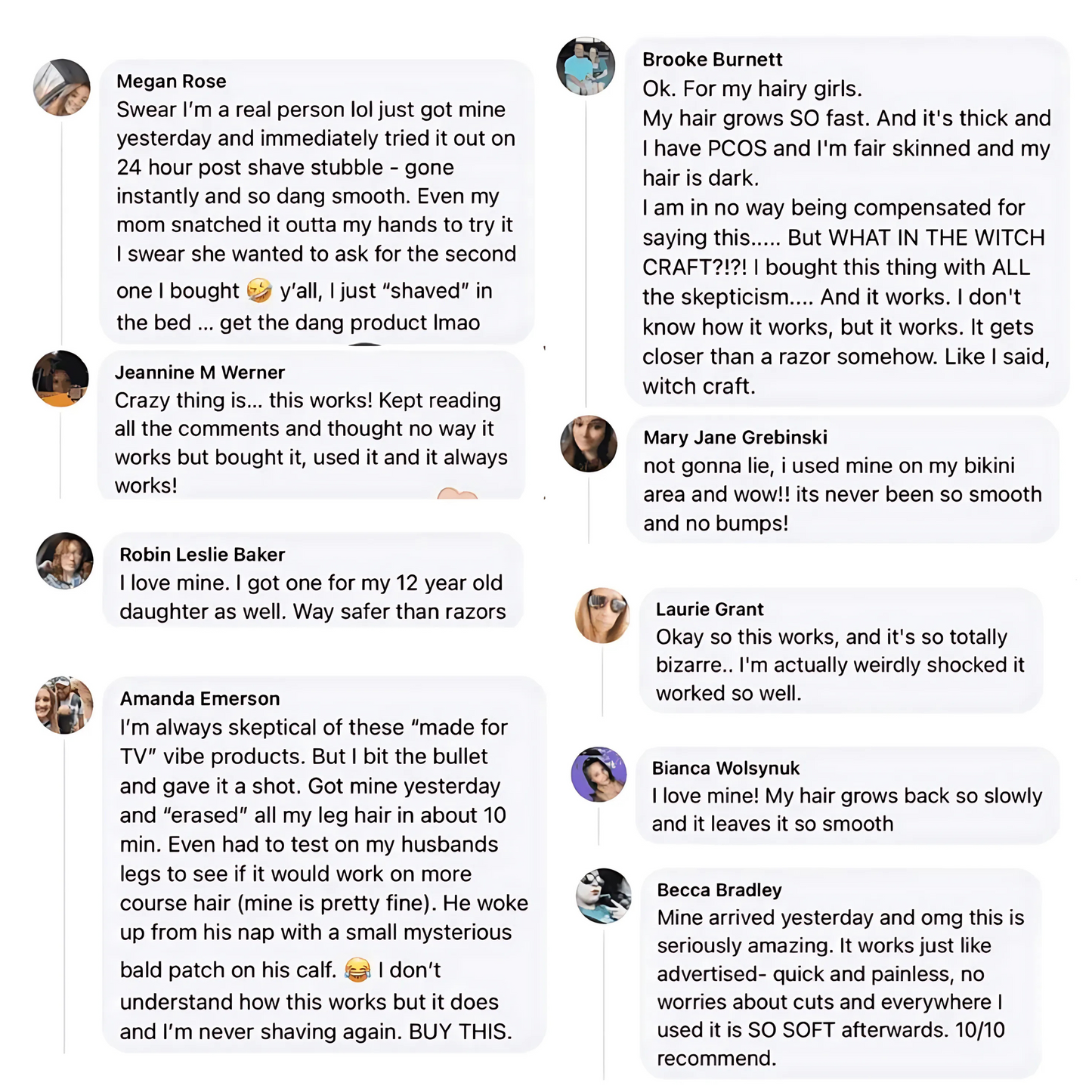The image size is (1092, 1092).
Task: Select the Mary Jane Grebinski name link
Action: click(735, 437)
